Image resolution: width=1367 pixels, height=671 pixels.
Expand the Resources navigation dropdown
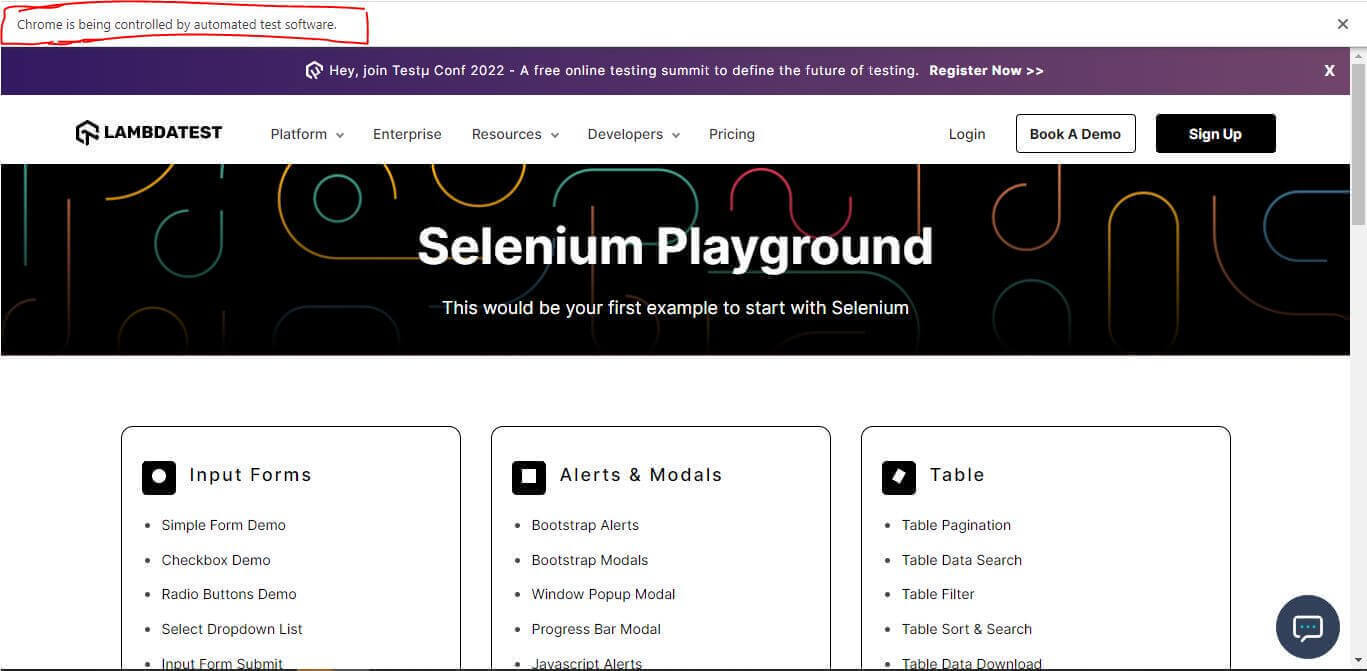click(x=513, y=133)
